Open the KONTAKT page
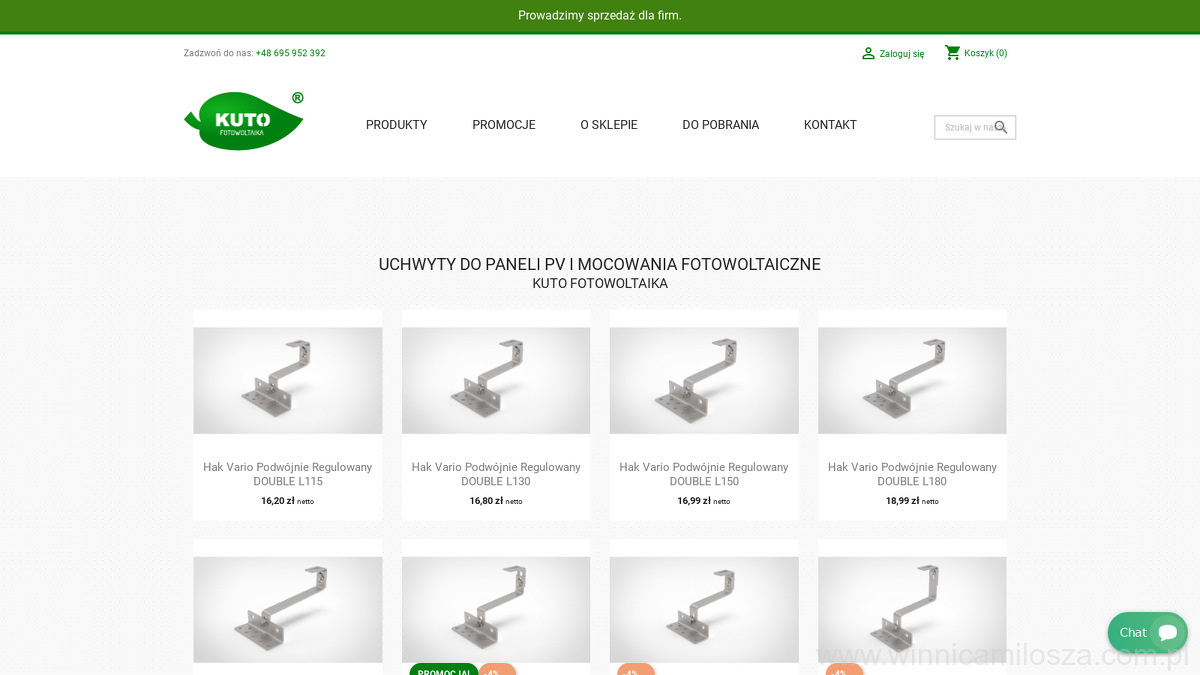 click(x=830, y=125)
